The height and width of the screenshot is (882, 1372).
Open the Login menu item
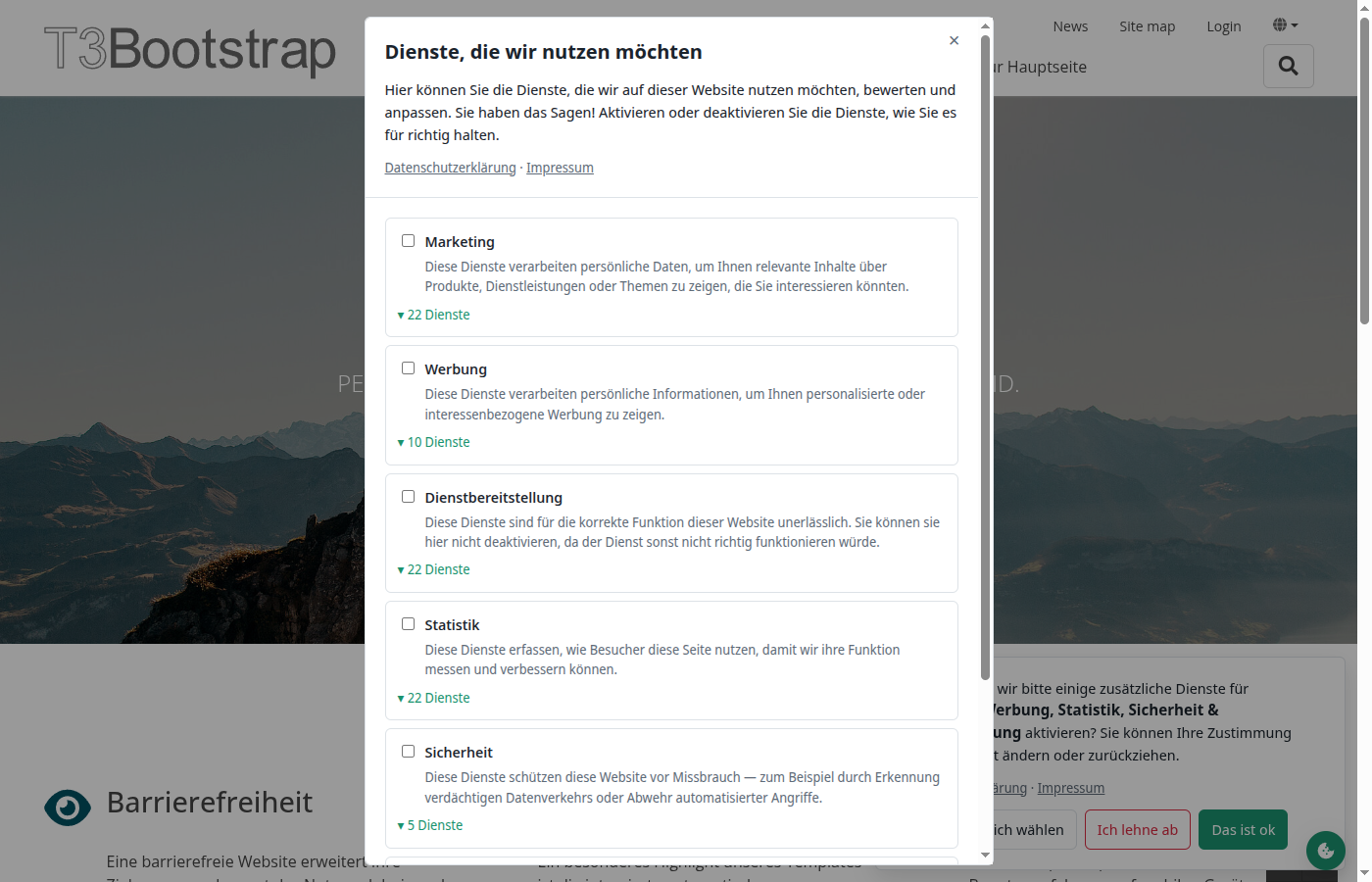click(1224, 26)
